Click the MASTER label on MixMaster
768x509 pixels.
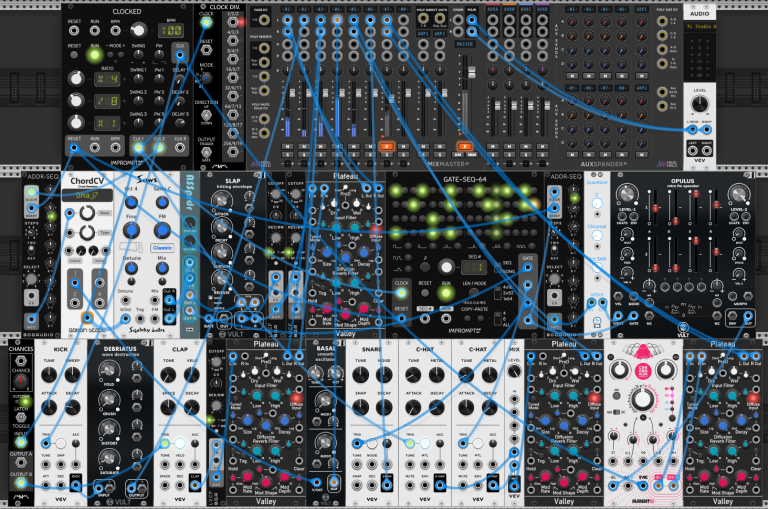pos(464,44)
